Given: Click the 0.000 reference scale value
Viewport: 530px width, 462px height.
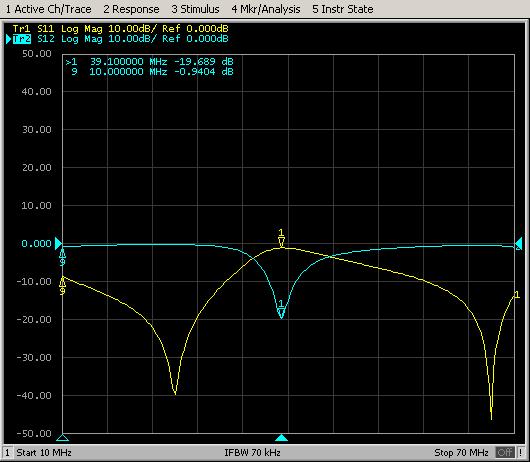Looking at the screenshot, I should click(x=37, y=244).
